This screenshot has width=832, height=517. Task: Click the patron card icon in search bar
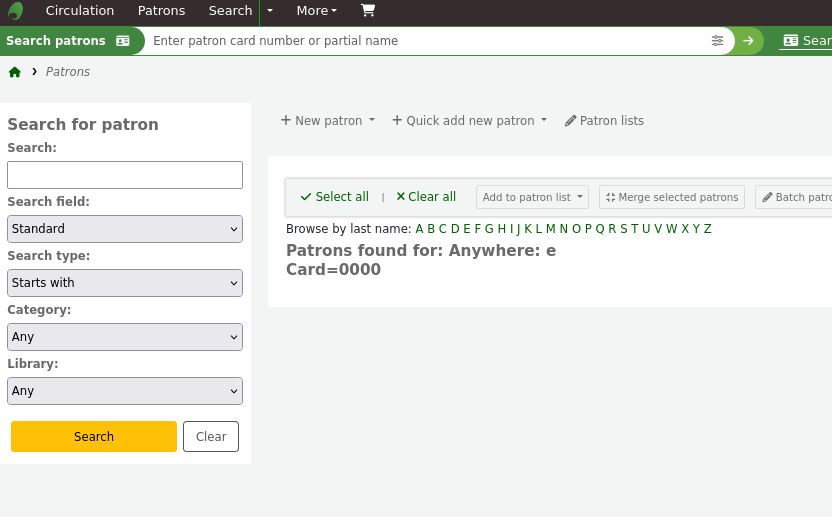coord(123,41)
